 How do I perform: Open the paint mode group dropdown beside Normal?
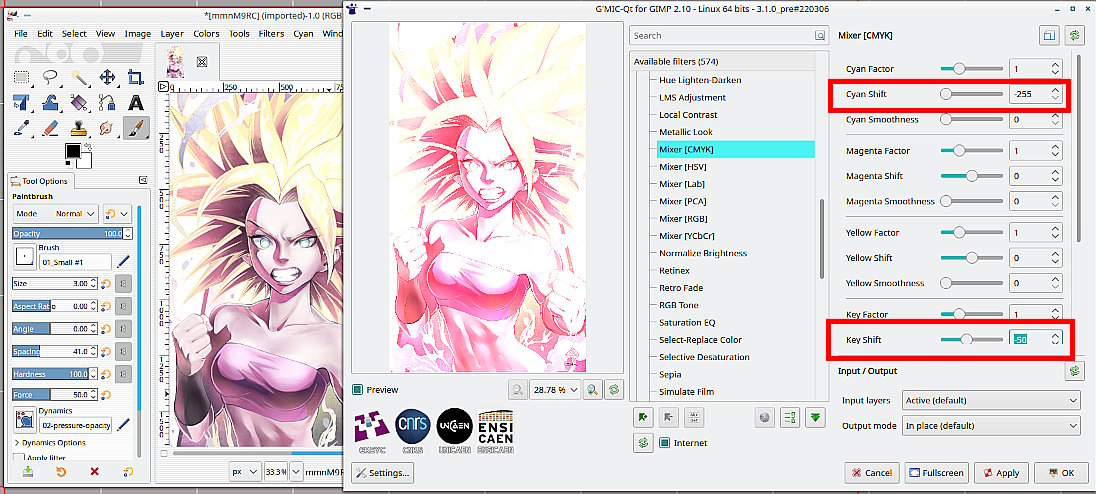click(117, 213)
